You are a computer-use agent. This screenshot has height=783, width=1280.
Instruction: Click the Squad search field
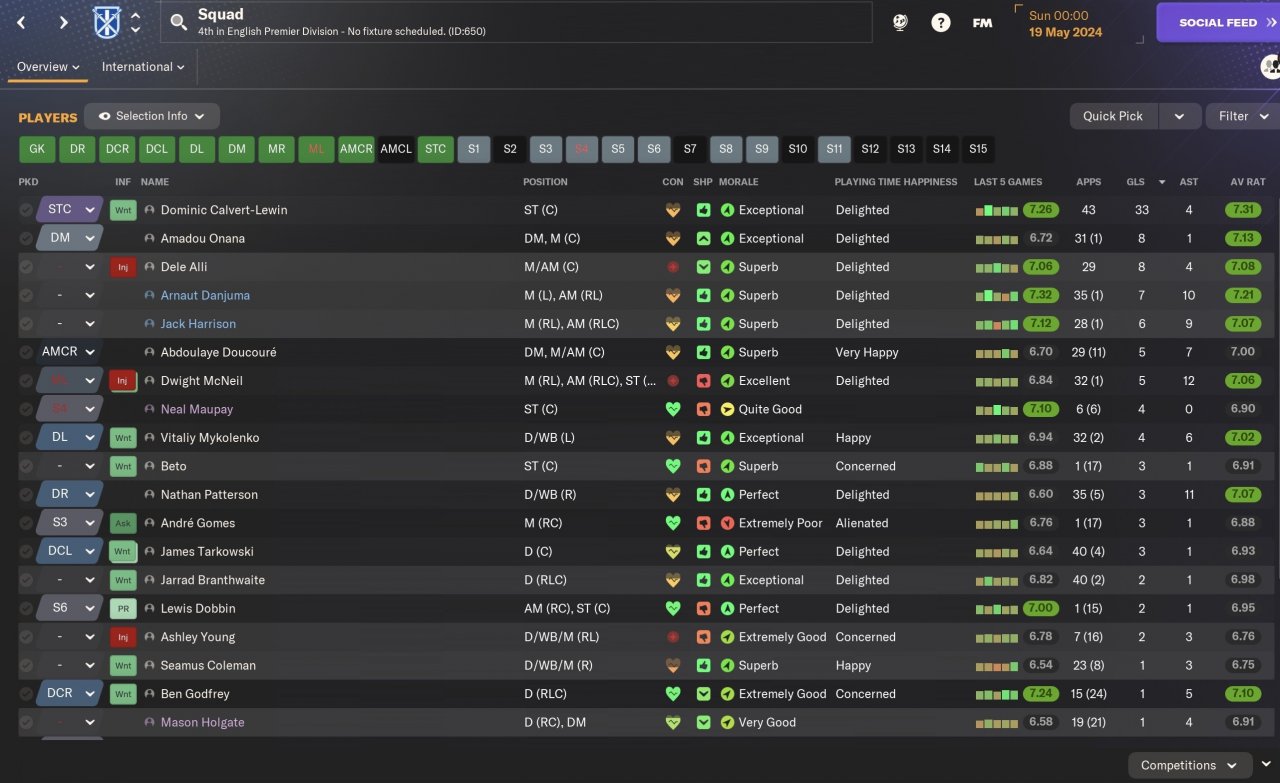click(x=516, y=22)
